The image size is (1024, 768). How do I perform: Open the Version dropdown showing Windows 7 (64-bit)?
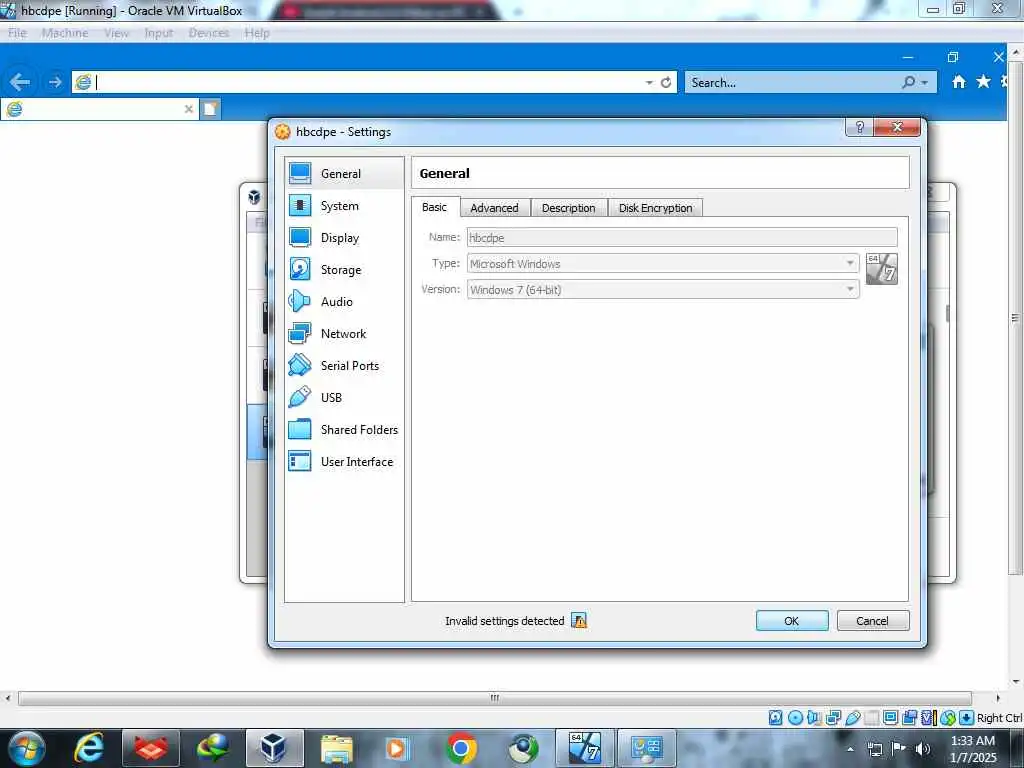(x=663, y=289)
